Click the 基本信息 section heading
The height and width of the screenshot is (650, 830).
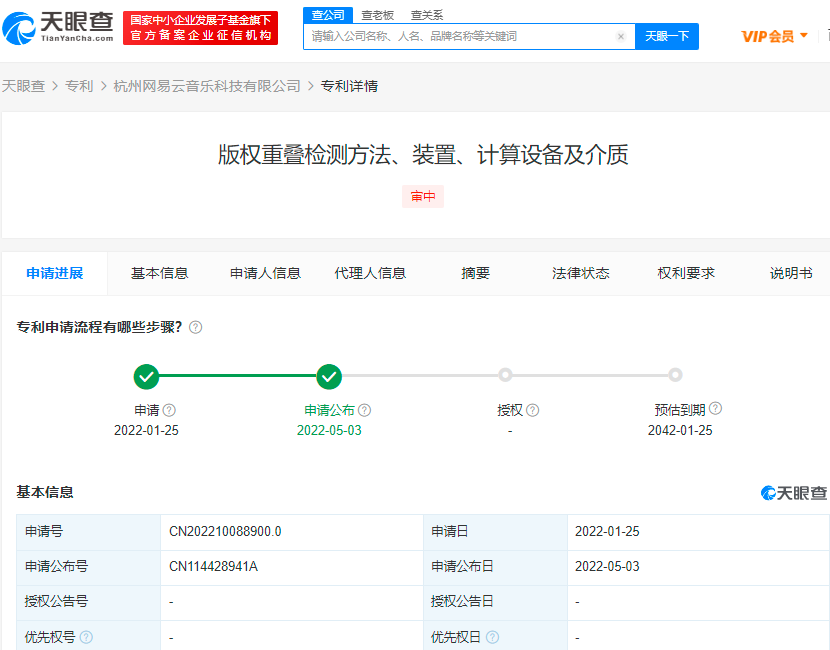pos(45,492)
